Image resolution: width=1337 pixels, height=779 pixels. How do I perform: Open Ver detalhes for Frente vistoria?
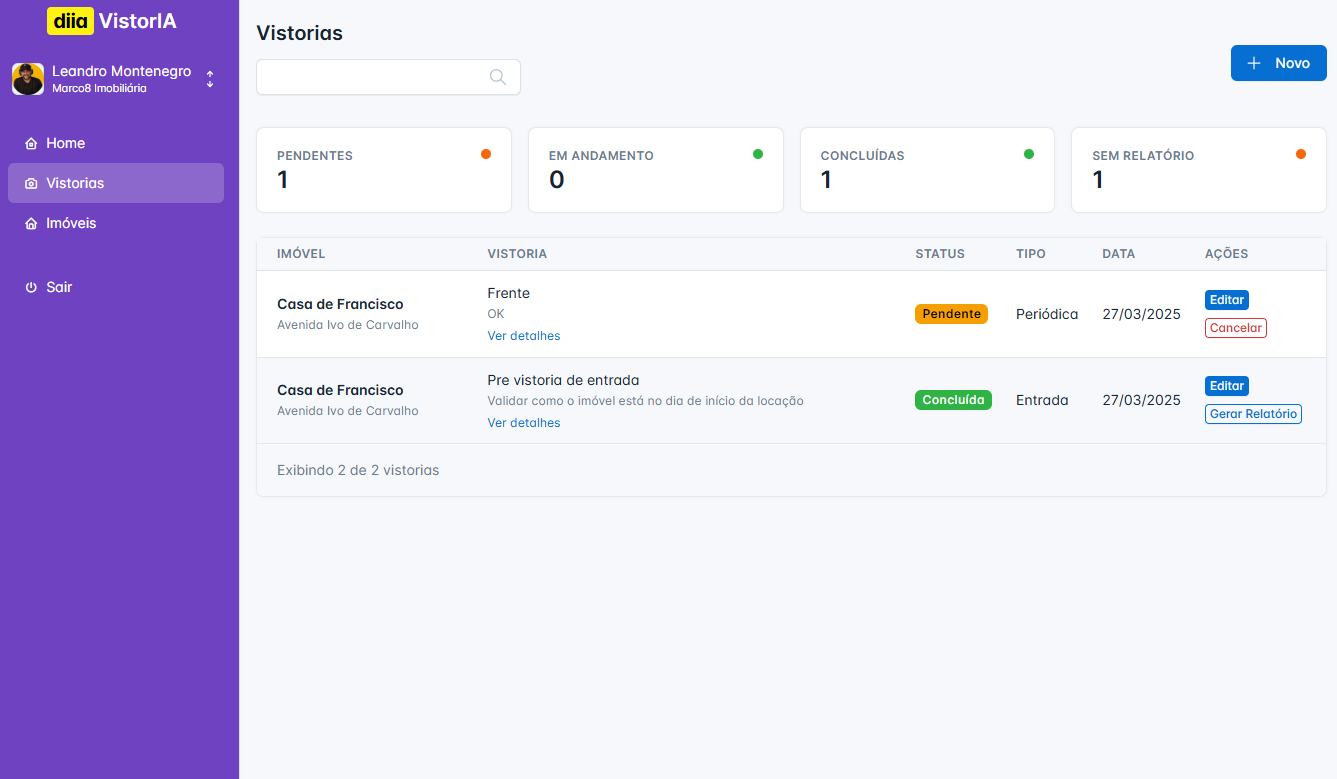point(524,336)
